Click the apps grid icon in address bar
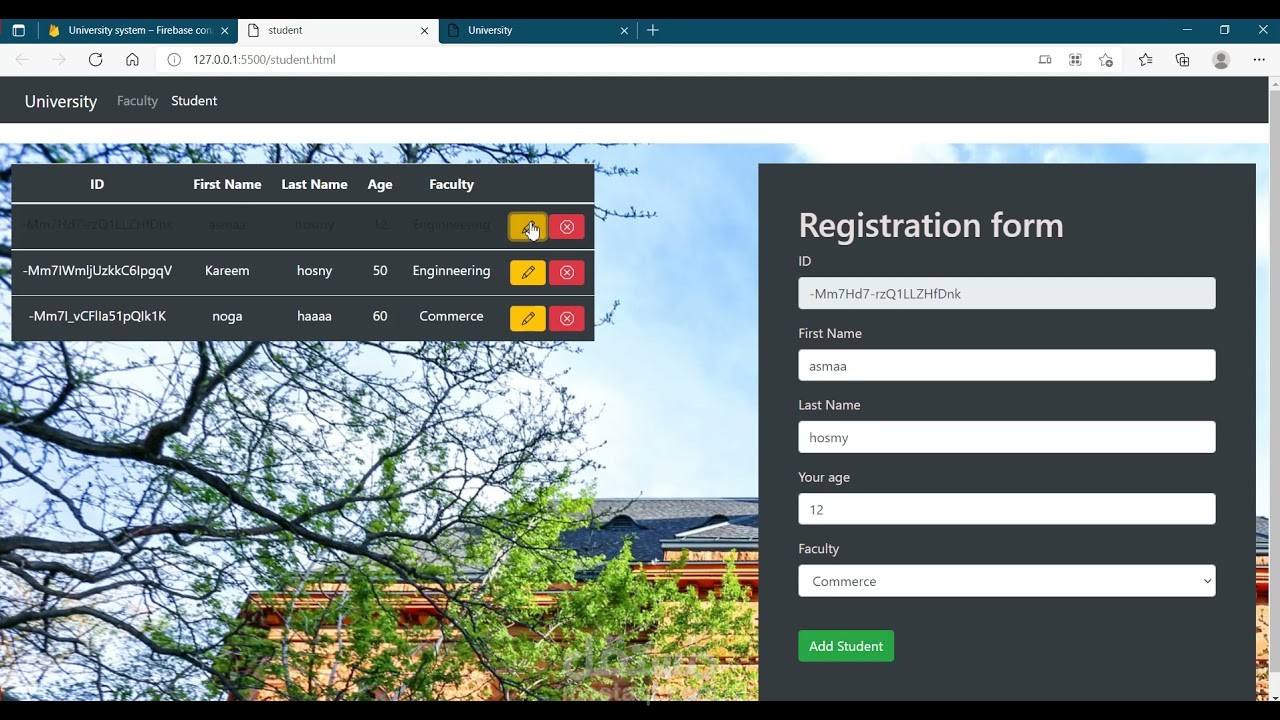This screenshot has width=1280, height=720. click(1075, 60)
